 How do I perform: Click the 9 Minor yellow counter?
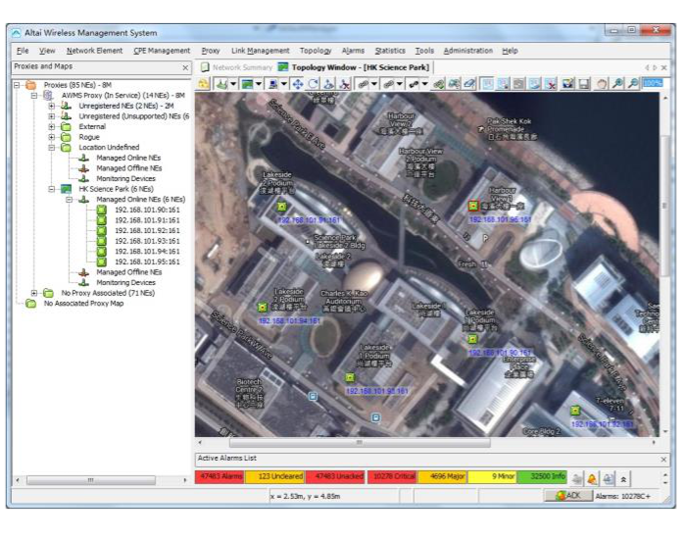coord(492,476)
